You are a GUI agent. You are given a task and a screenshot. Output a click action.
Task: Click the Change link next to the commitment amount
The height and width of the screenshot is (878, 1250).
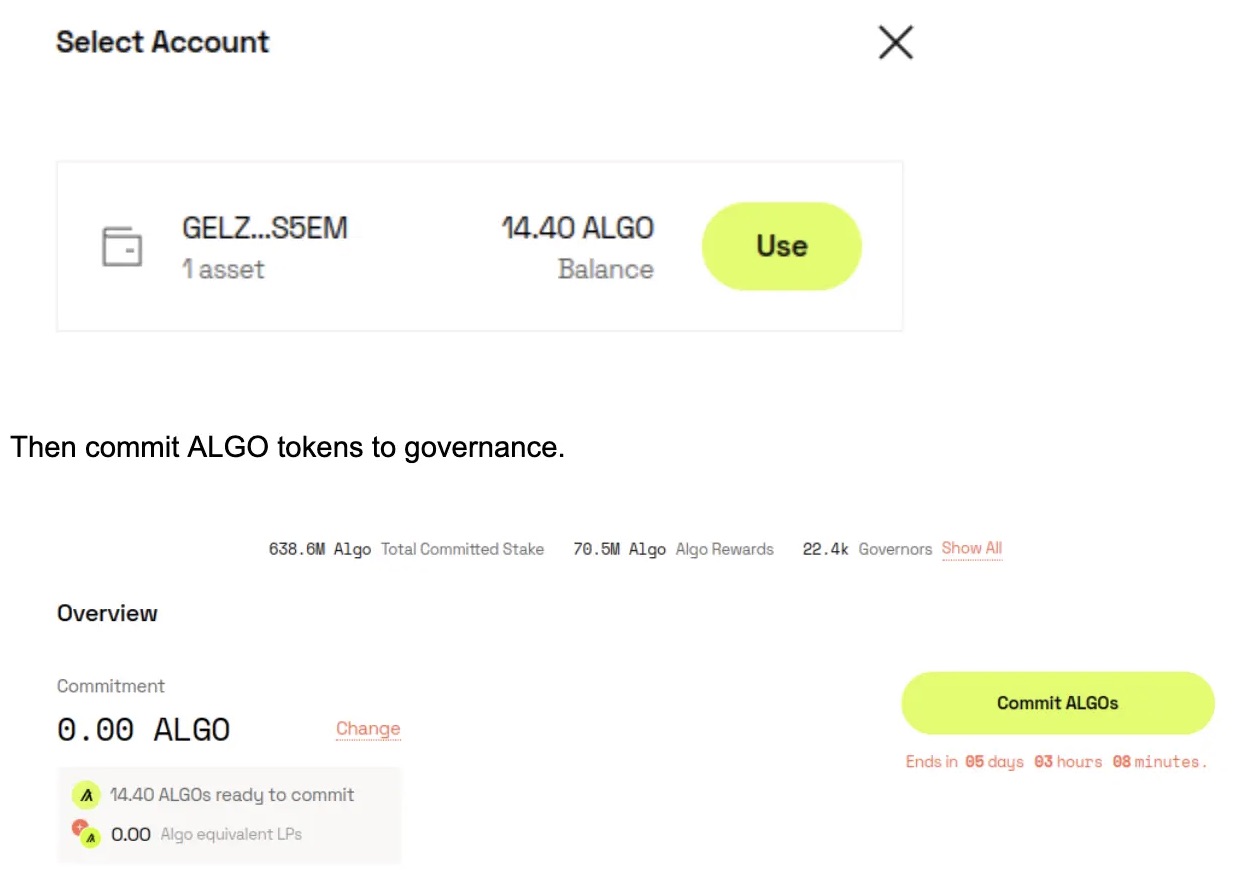367,729
